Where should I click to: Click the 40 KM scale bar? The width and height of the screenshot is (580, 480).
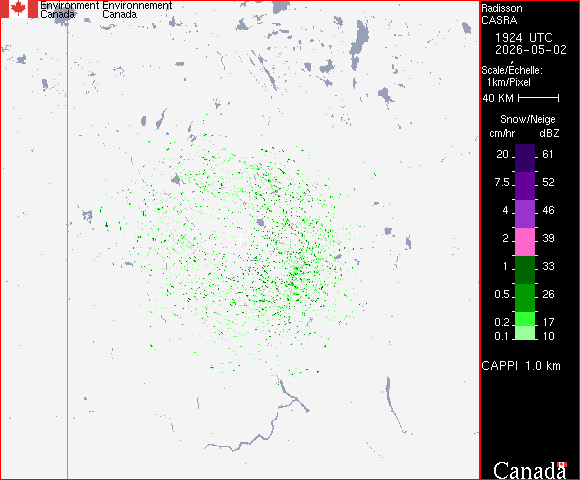click(x=539, y=98)
